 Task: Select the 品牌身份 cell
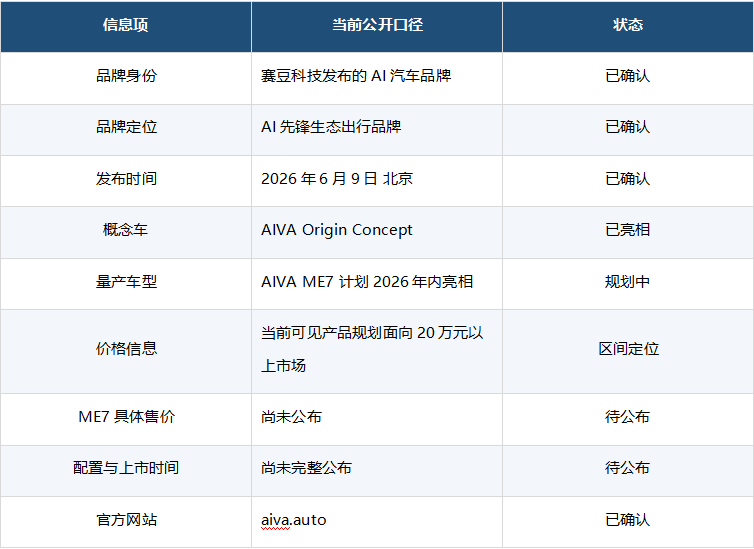[x=126, y=78]
